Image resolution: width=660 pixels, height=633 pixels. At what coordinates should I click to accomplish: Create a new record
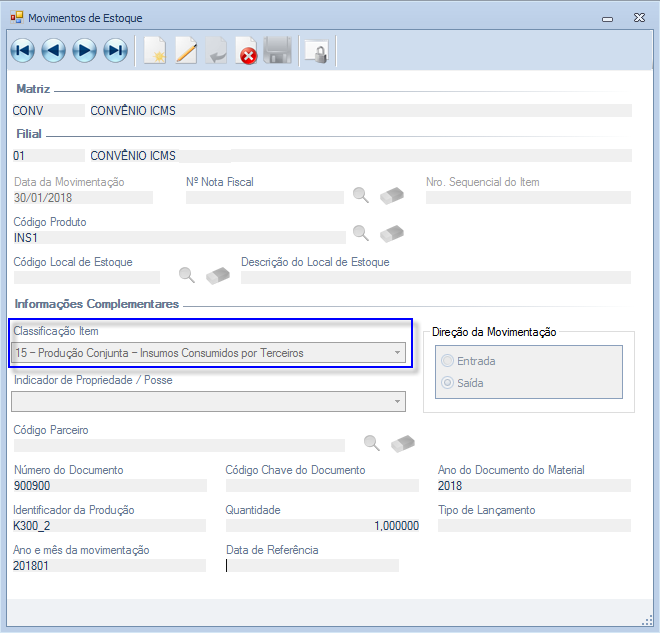tap(155, 51)
